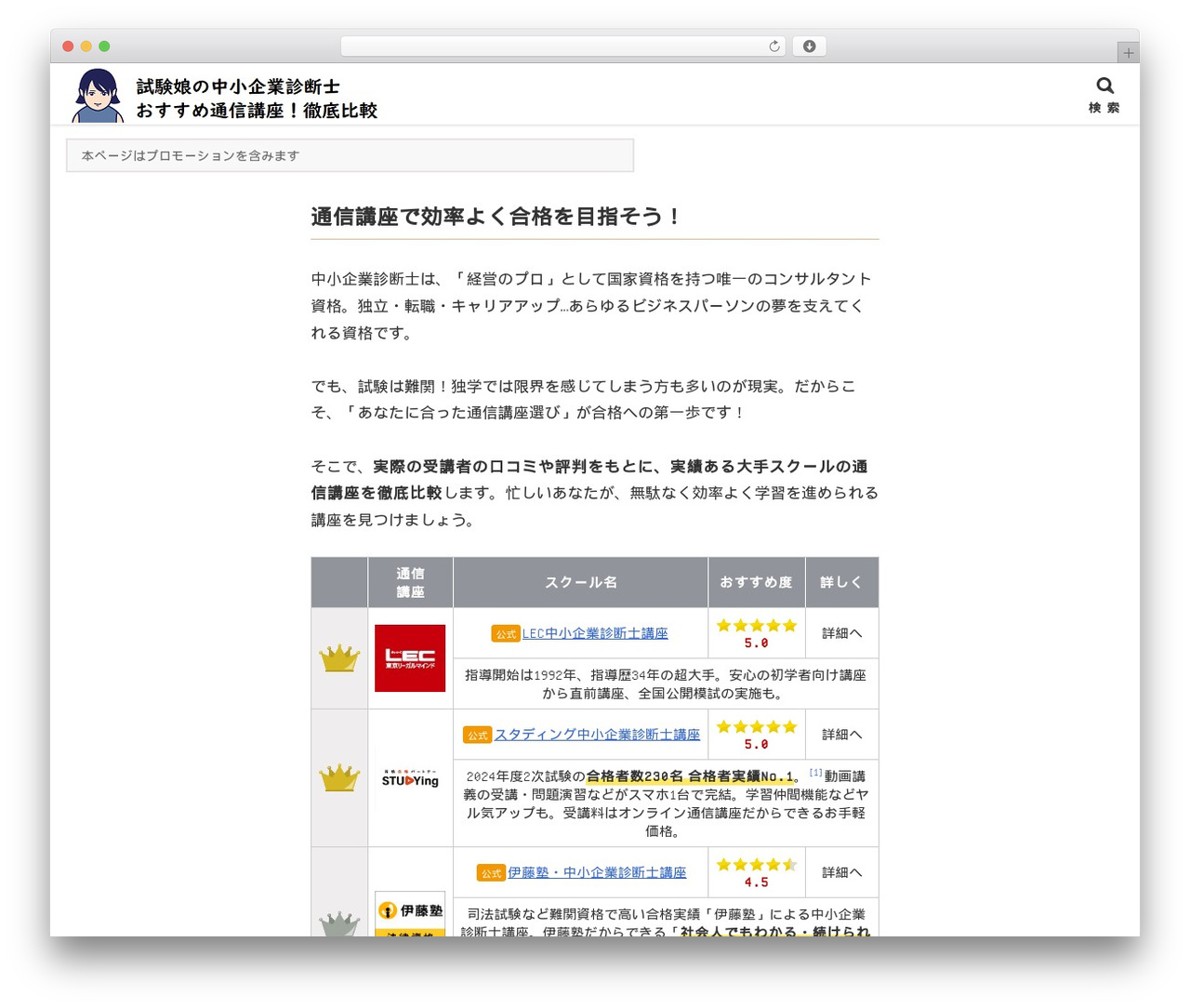Click 詳細へ in the 伊藤塾 row
Image resolution: width=1190 pixels, height=1008 pixels.
pos(841,872)
